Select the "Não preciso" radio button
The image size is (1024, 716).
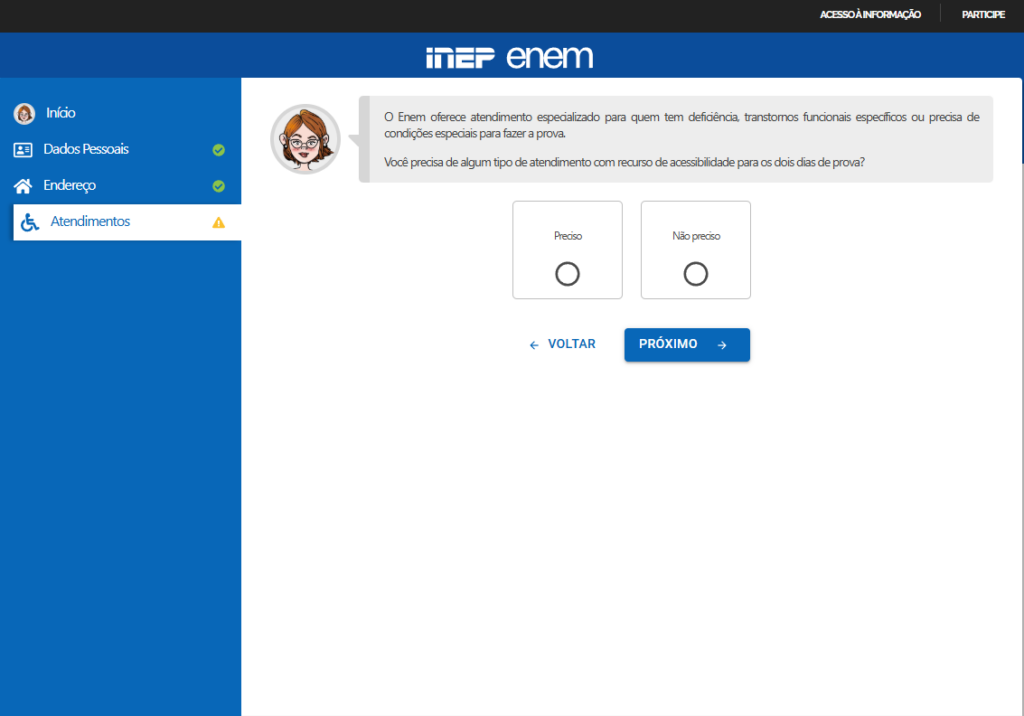[696, 274]
